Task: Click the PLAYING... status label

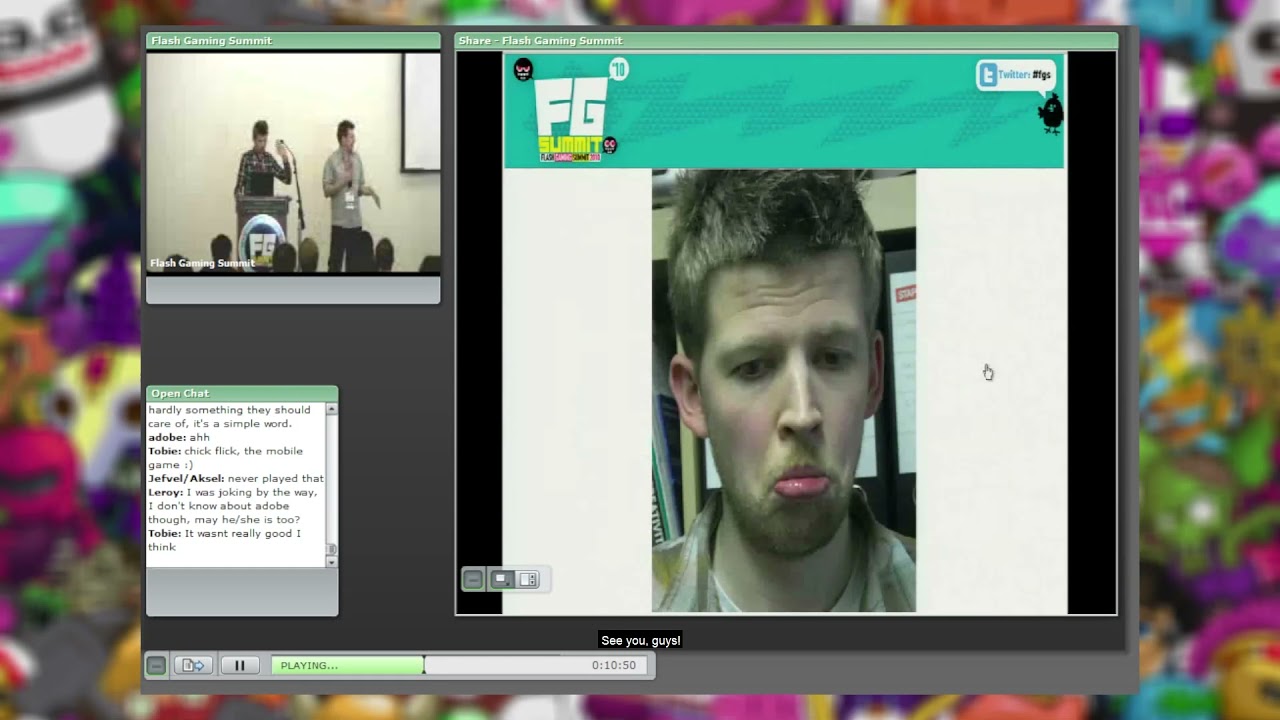Action: (309, 665)
